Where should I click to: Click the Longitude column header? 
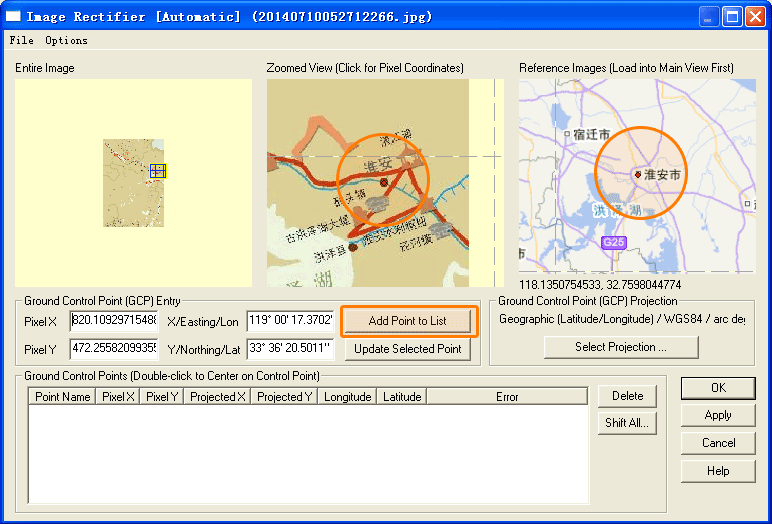point(348,397)
